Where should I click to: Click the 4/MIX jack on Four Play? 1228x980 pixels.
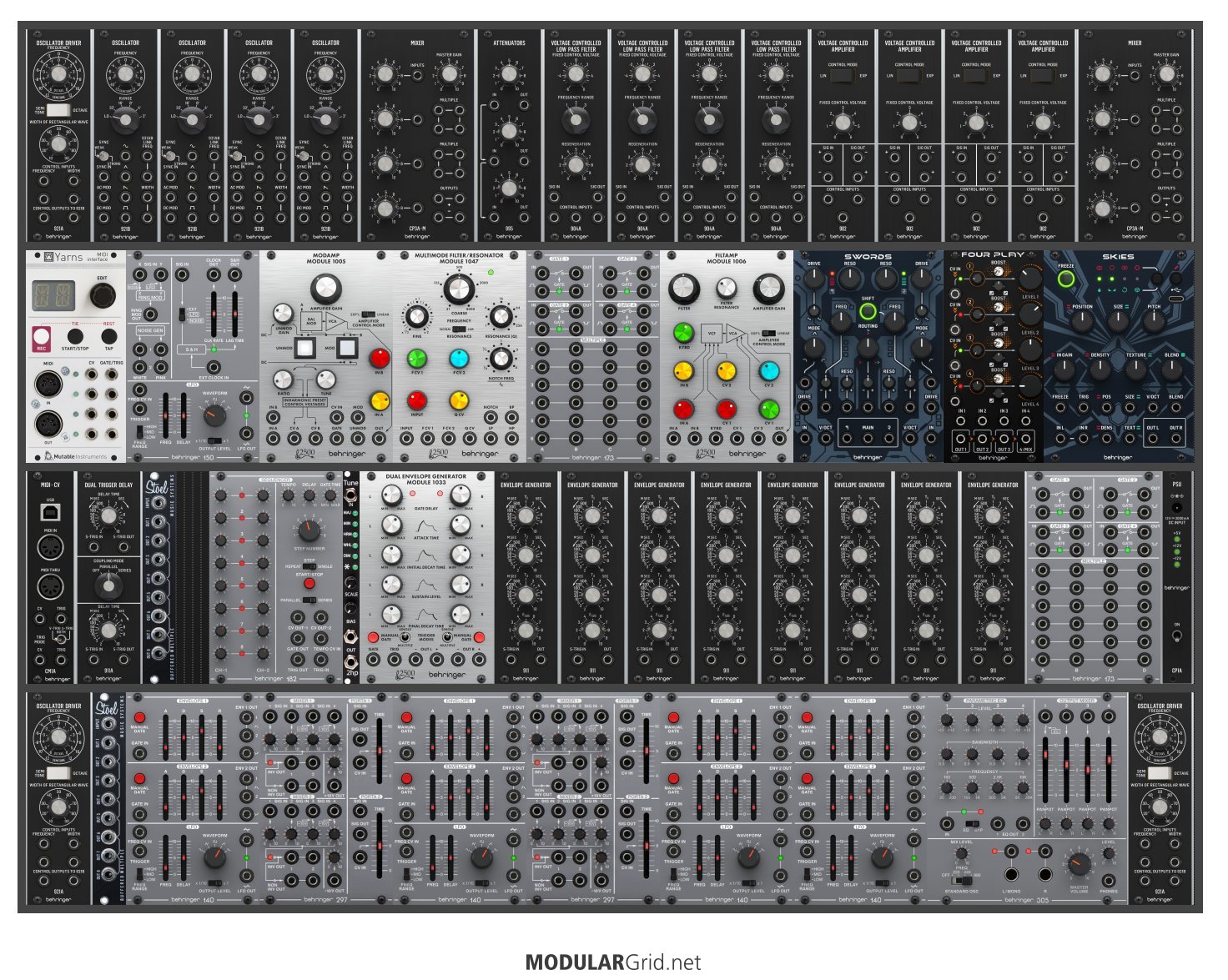[1025, 438]
